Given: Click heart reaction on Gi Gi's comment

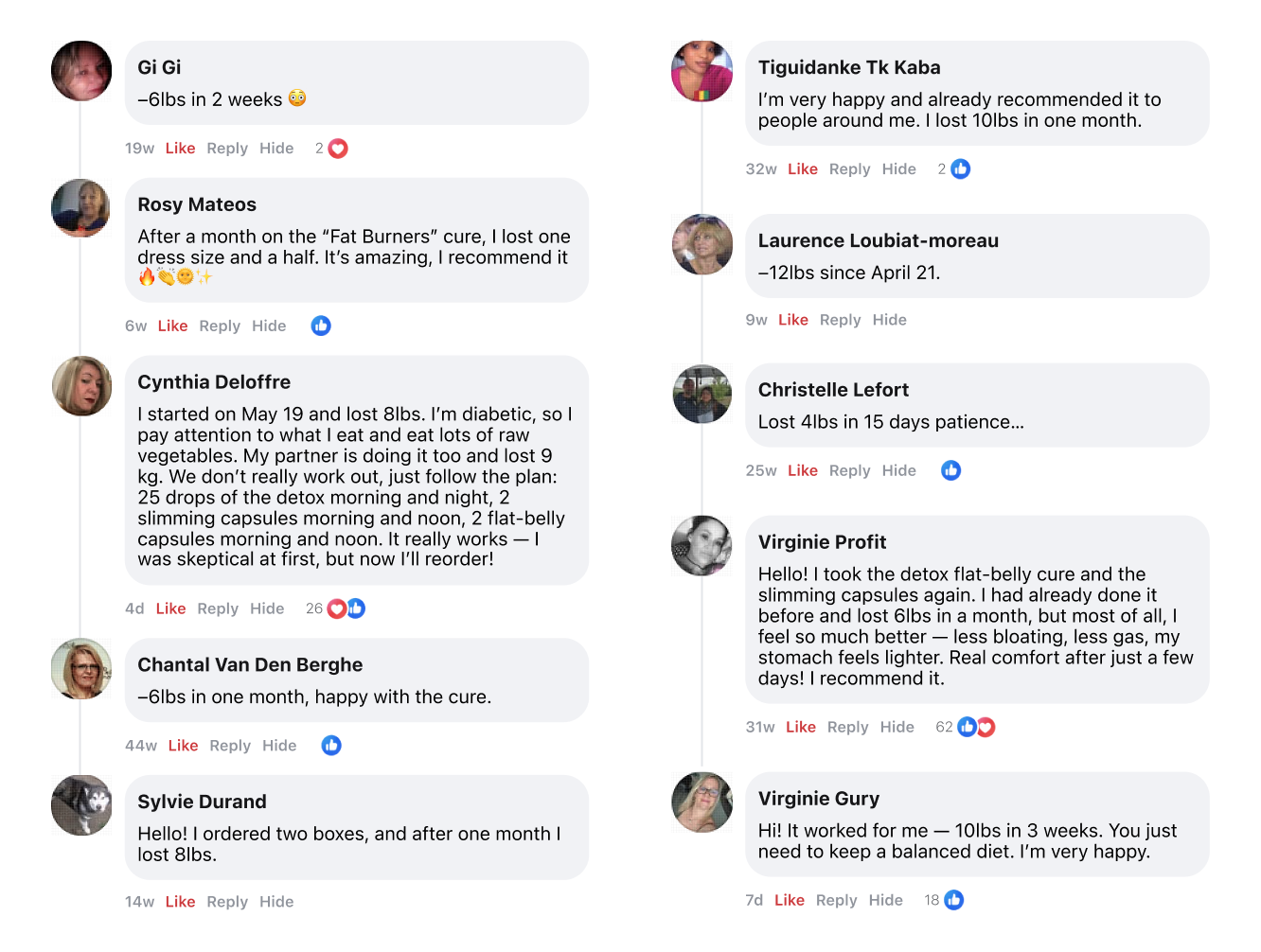Looking at the screenshot, I should (x=338, y=149).
